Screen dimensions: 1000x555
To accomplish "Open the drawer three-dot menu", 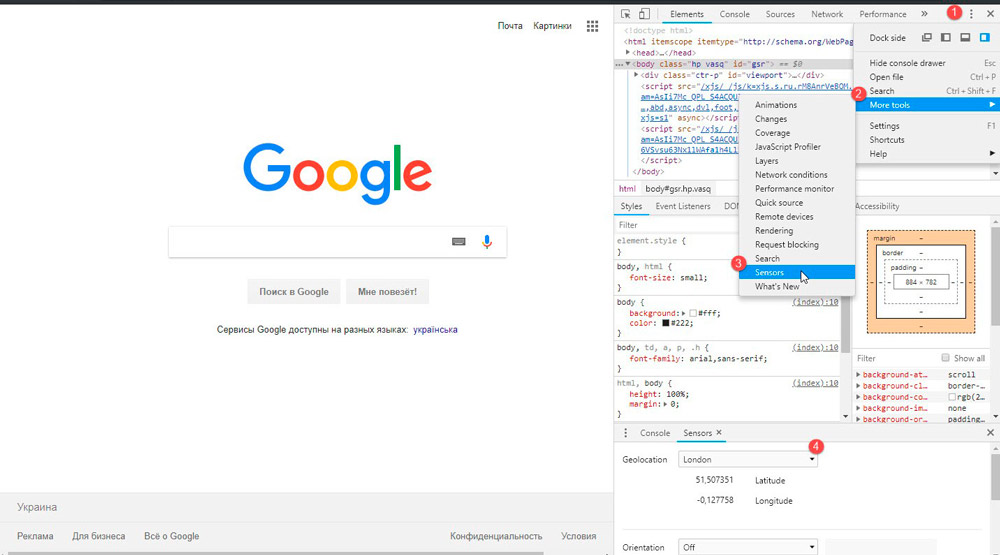I will pos(625,433).
